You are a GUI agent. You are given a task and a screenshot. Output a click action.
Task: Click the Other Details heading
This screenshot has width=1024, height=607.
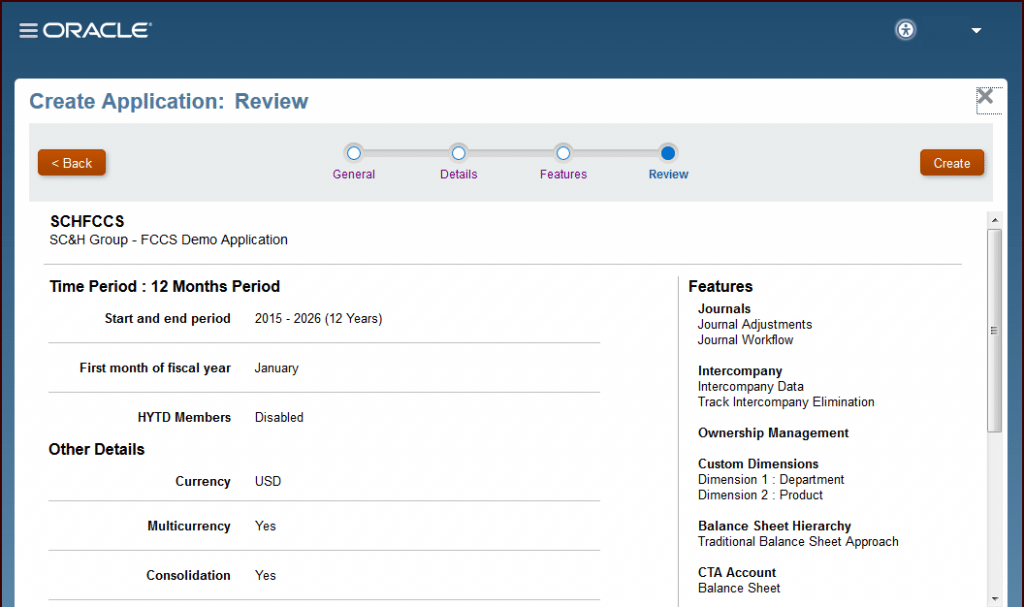click(97, 450)
